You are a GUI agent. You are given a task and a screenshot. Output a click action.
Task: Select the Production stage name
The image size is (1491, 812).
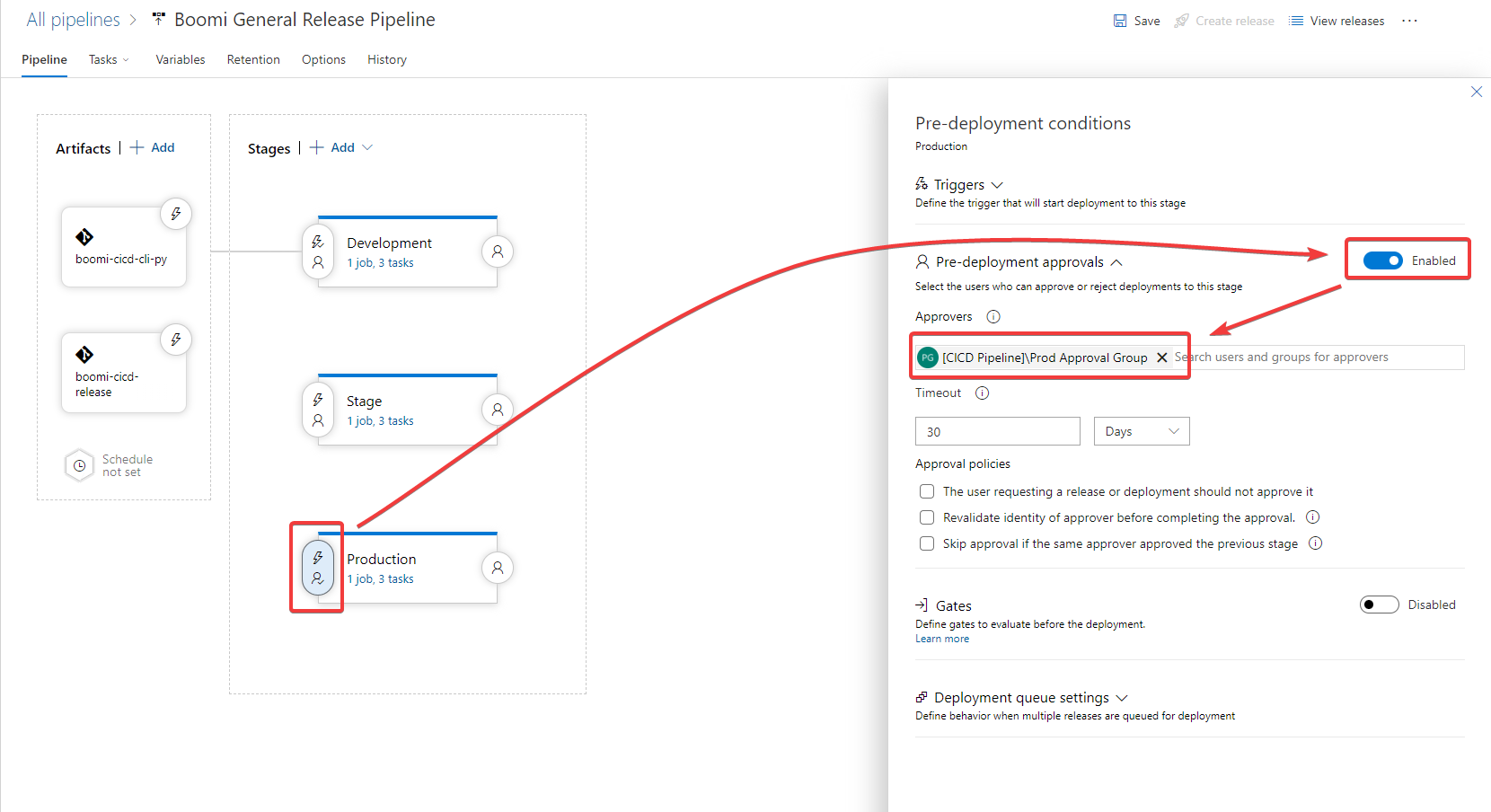pos(382,559)
